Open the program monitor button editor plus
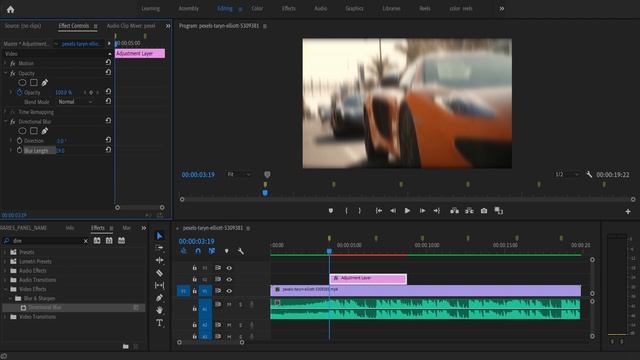The width and height of the screenshot is (640, 360). [628, 211]
